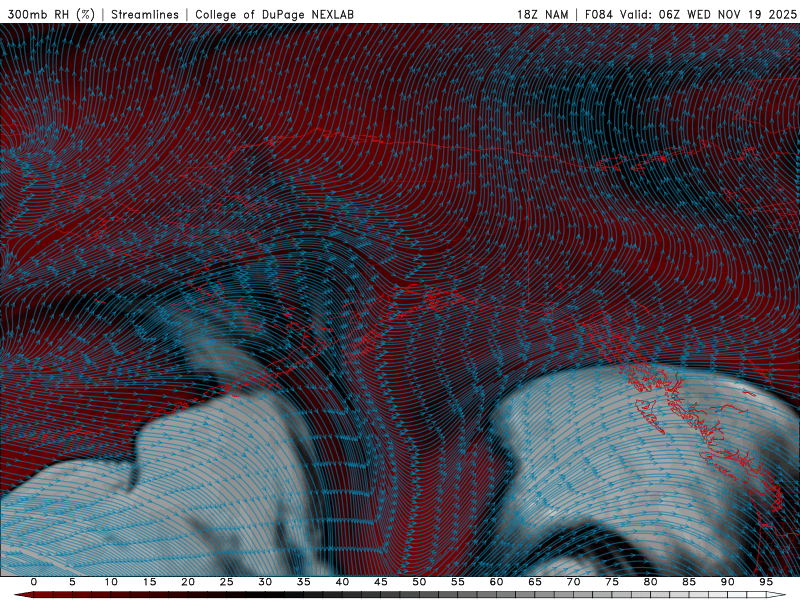800x600 pixels.
Task: Click the colorbar label "45"
Action: (381, 582)
